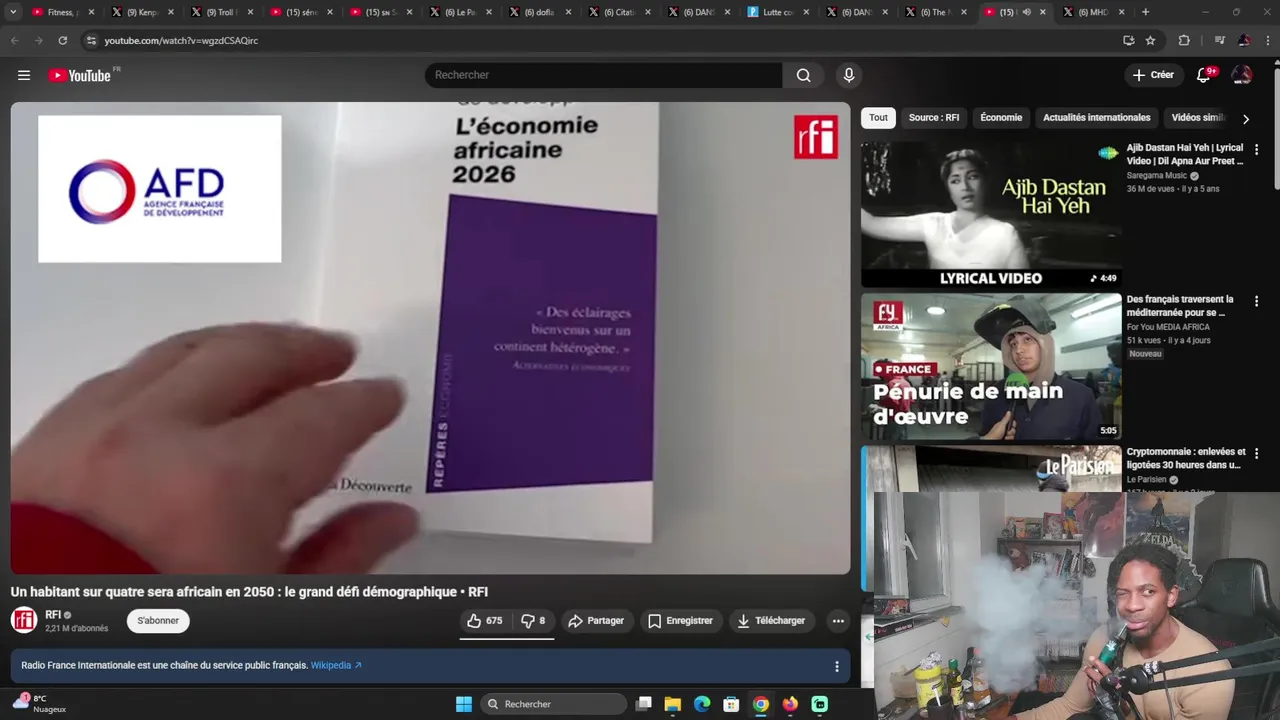Open 'Ajib Dastan Hai Yeh | Lyrical' title
Image resolution: width=1280 pixels, height=720 pixels.
[x=1185, y=154]
